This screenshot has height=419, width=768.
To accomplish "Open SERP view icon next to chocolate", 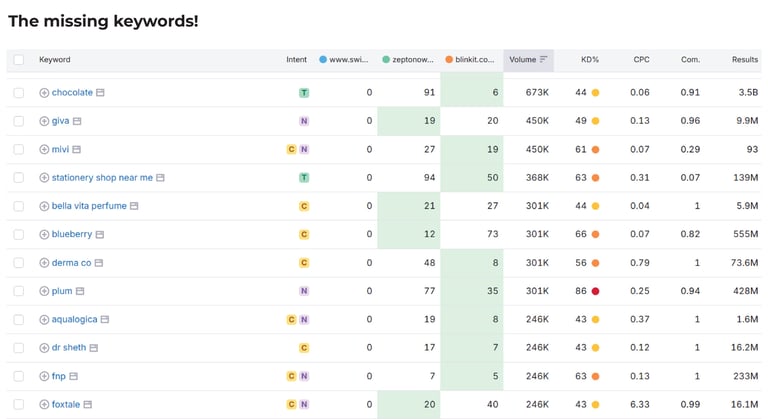I will tap(100, 93).
